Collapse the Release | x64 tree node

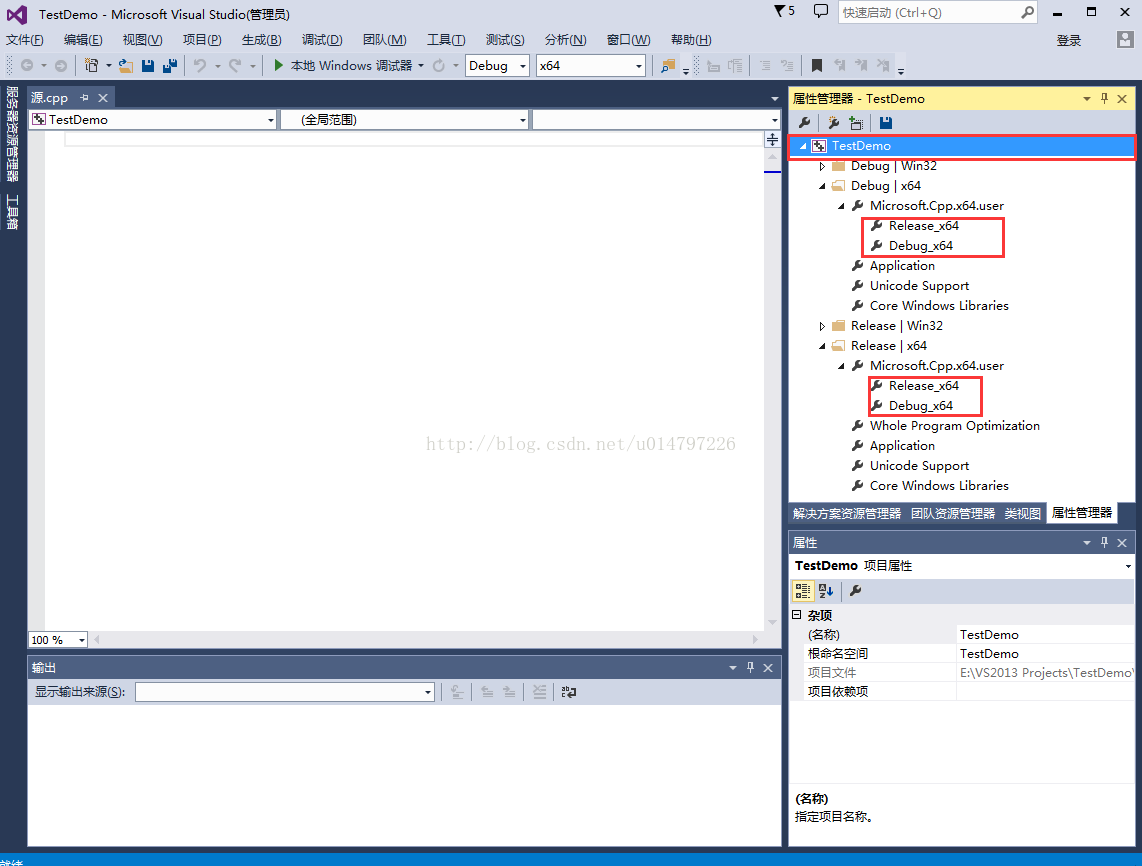822,347
